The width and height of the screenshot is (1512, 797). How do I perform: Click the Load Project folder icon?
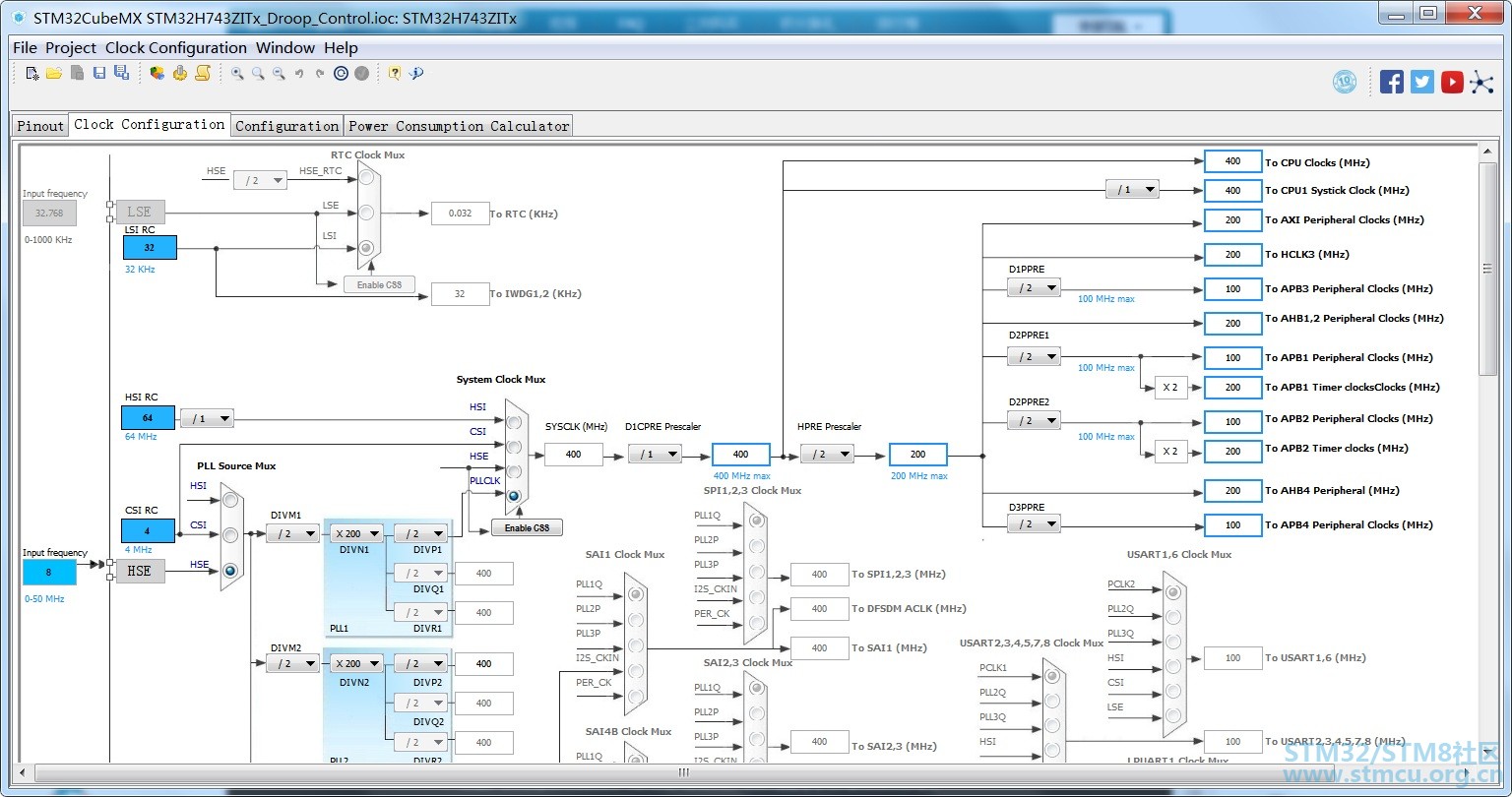click(x=54, y=73)
